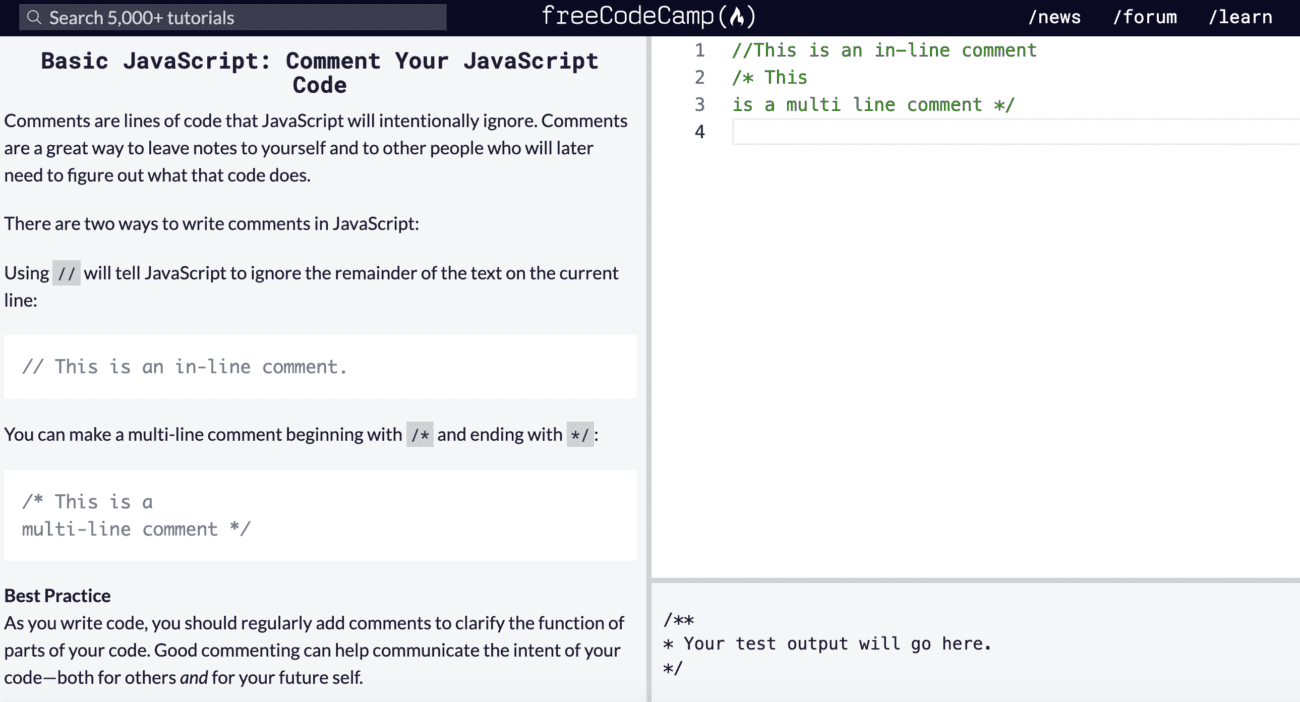Click the search magnifier icon
The image size is (1300, 702).
32,17
